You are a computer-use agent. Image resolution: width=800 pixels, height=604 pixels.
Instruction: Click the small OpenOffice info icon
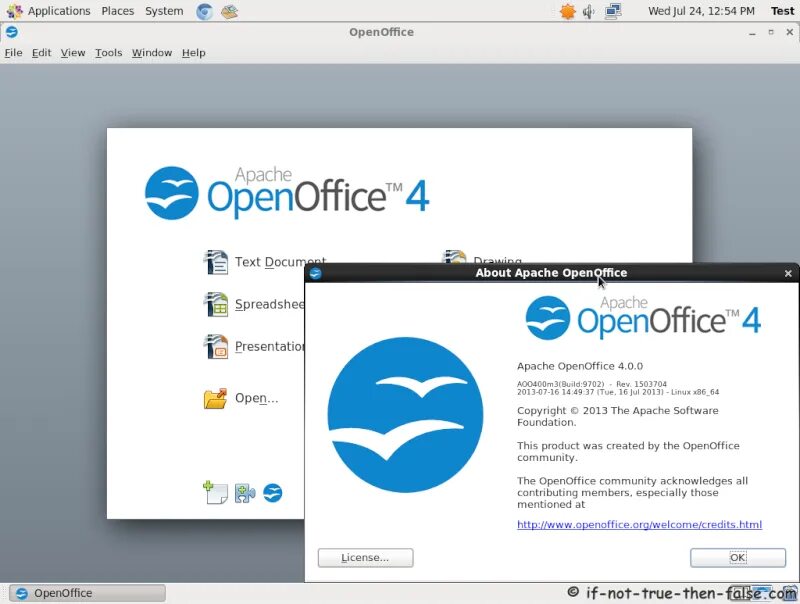pyautogui.click(x=272, y=493)
